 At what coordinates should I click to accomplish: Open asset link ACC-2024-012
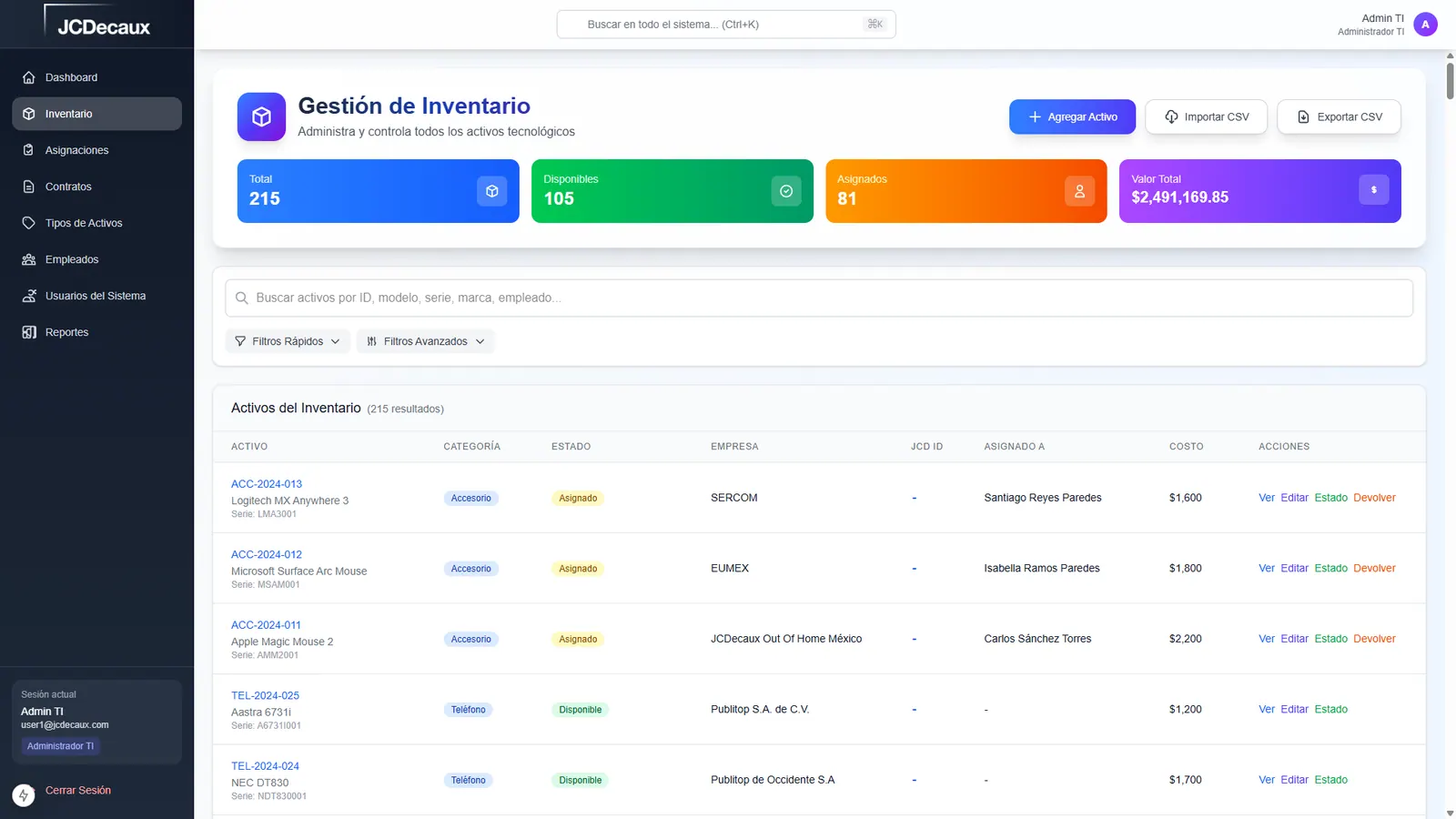point(267,554)
